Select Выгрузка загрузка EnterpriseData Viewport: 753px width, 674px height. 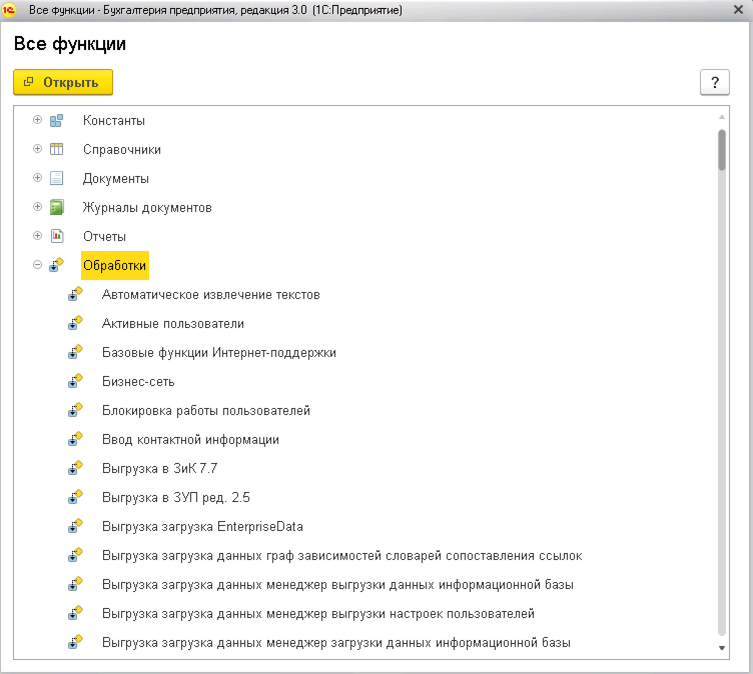(203, 527)
